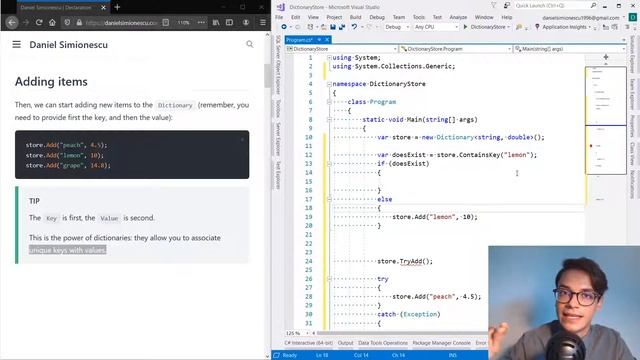Image resolution: width=640 pixels, height=360 pixels.
Task: Collapse the class Program block
Action: (x=329, y=102)
